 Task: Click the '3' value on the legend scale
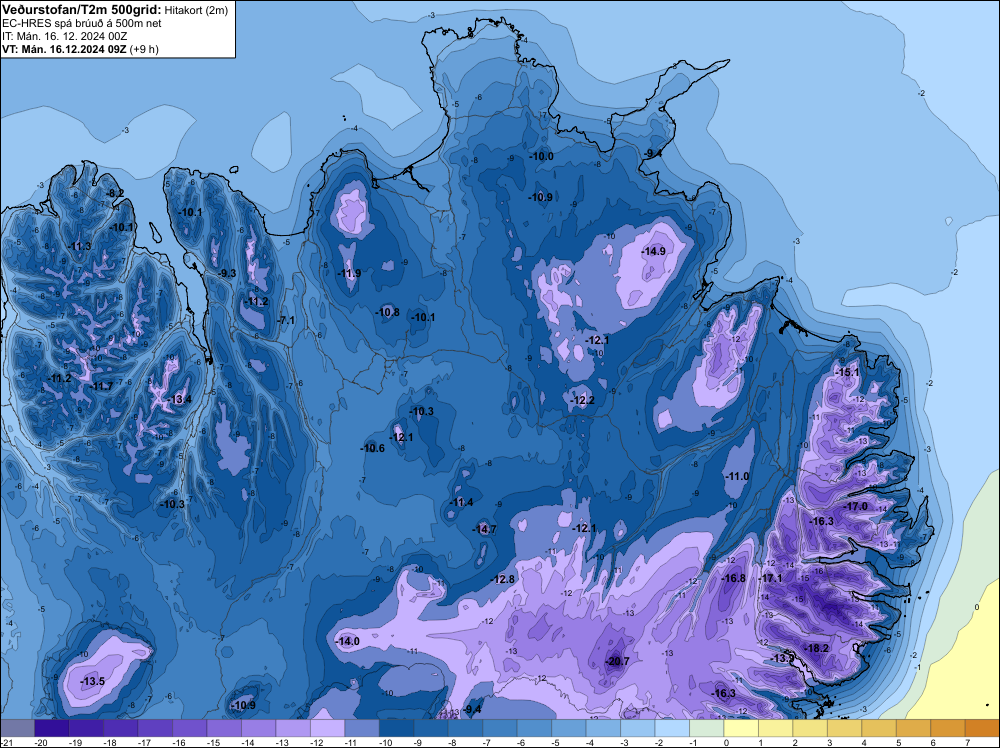[829, 742]
